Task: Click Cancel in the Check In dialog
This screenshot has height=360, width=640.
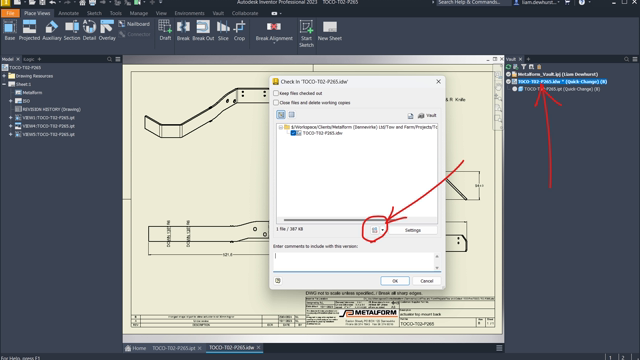Action: [x=427, y=281]
